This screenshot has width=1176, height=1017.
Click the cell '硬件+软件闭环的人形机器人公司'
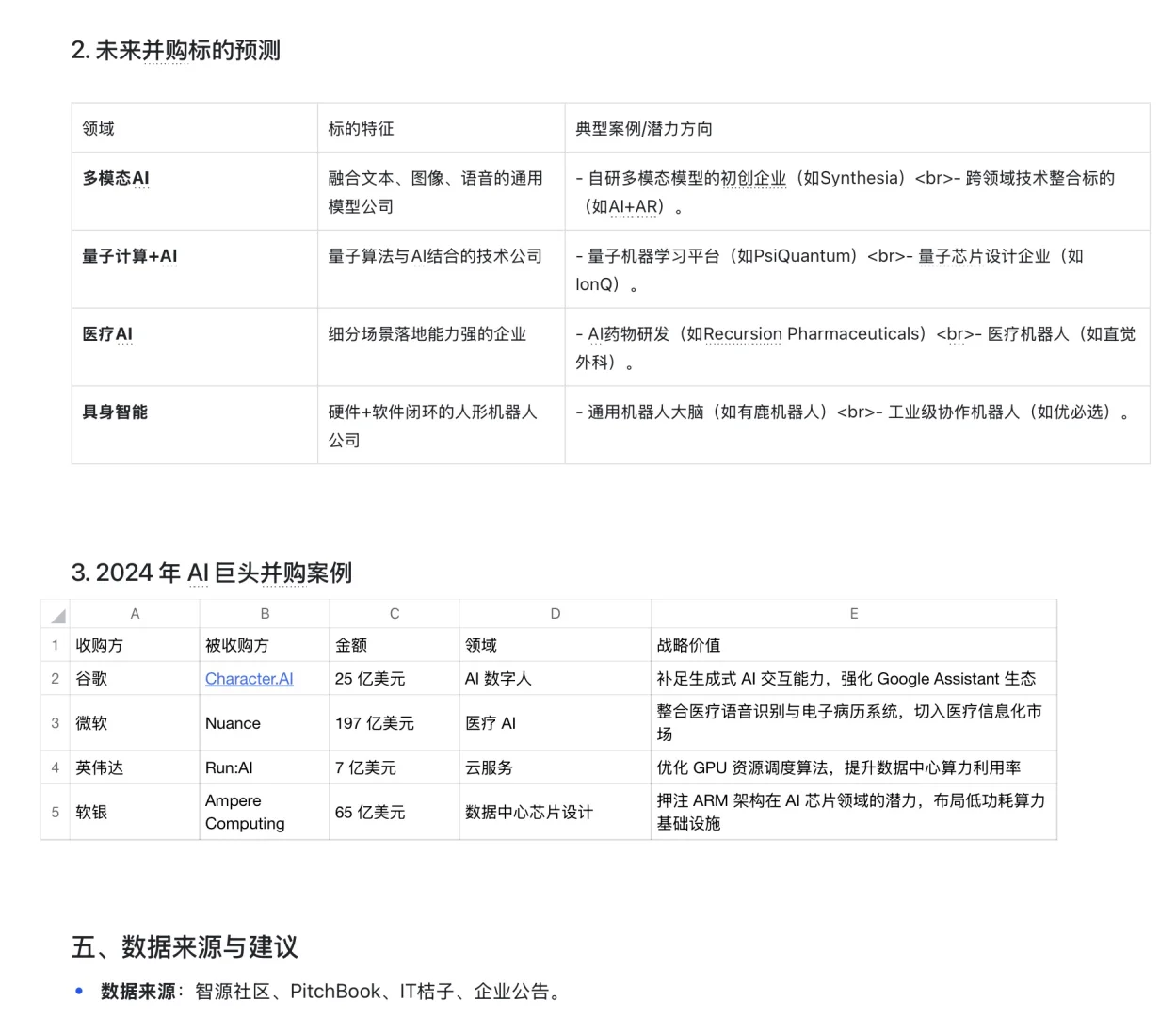(x=442, y=426)
